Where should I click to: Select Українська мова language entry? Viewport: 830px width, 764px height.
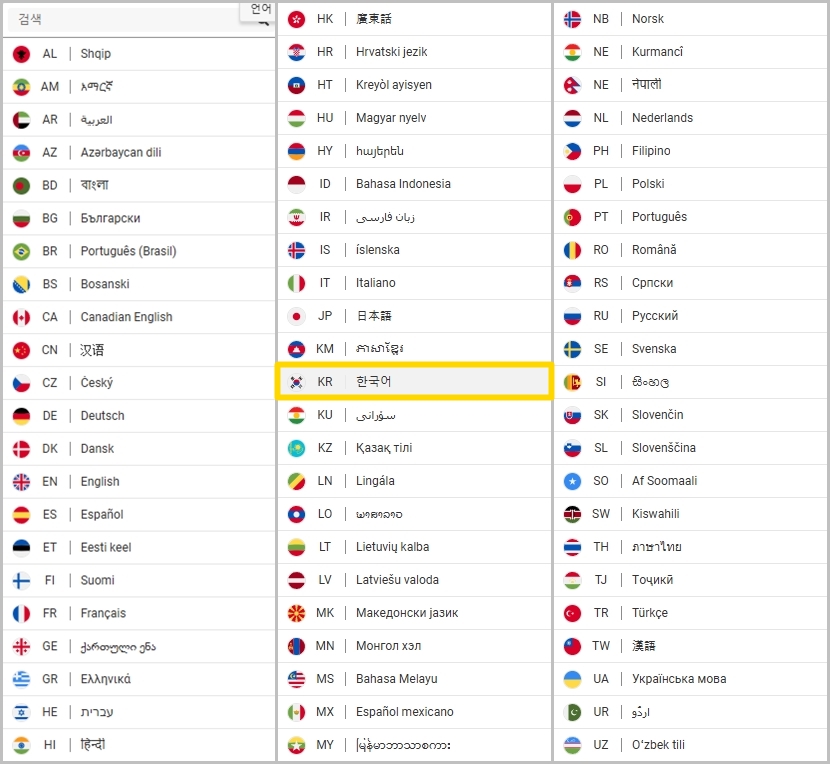(x=690, y=679)
